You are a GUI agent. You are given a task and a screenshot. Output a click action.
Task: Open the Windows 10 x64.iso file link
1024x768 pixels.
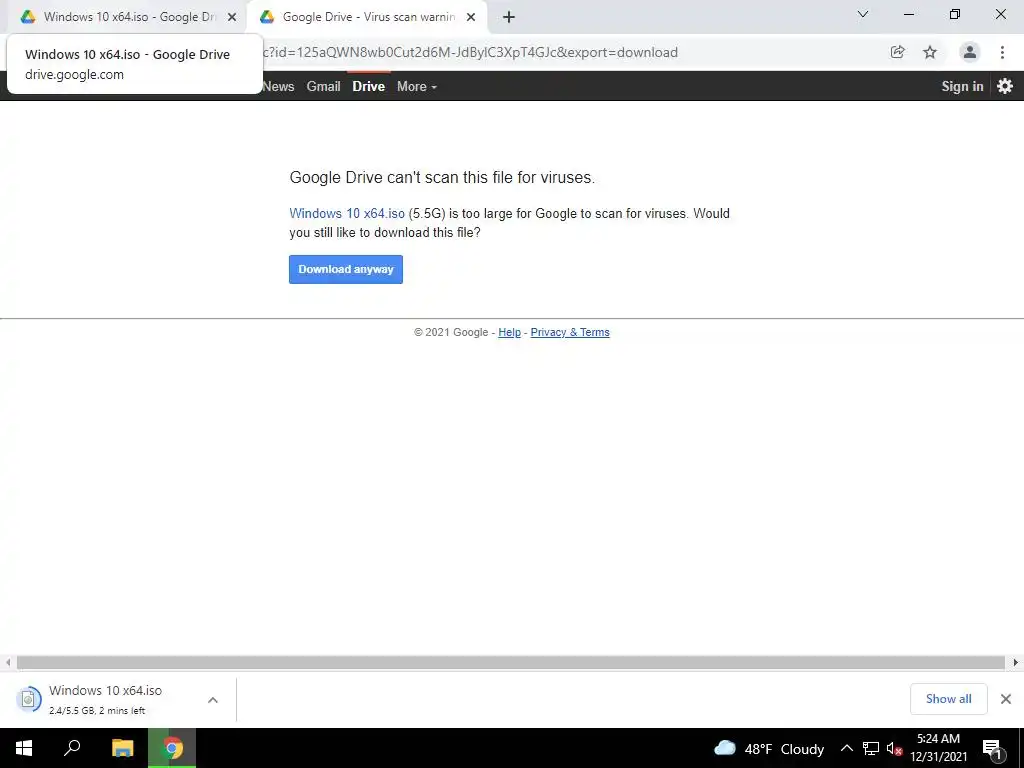click(x=347, y=214)
